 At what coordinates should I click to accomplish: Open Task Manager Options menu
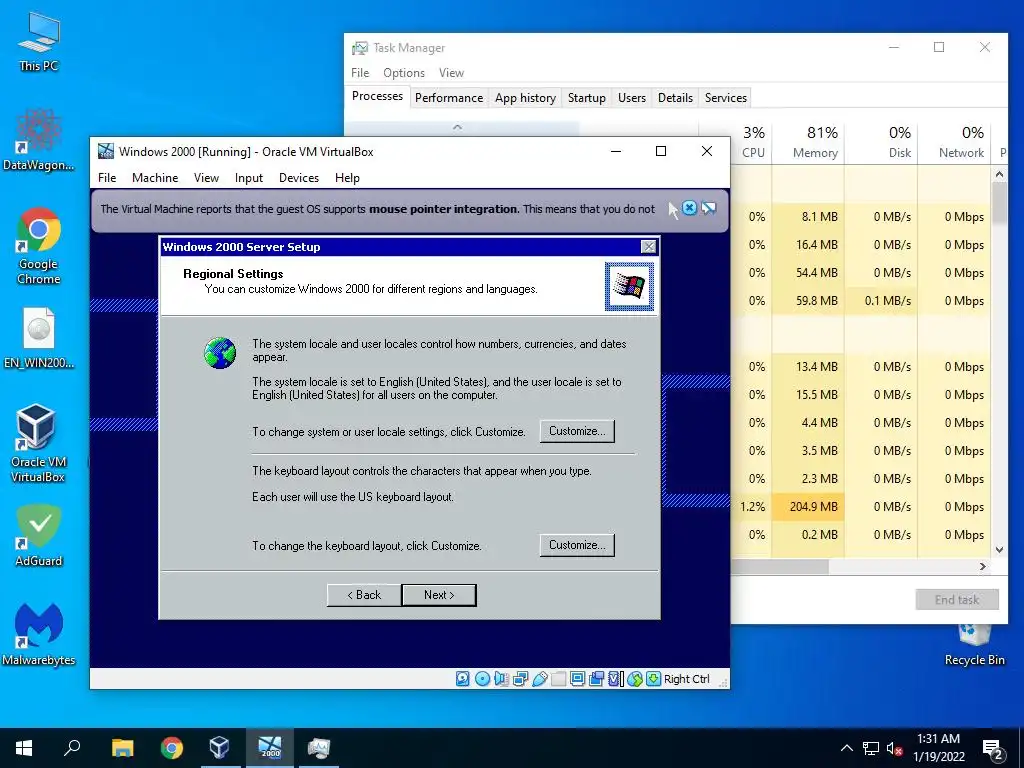coord(404,72)
